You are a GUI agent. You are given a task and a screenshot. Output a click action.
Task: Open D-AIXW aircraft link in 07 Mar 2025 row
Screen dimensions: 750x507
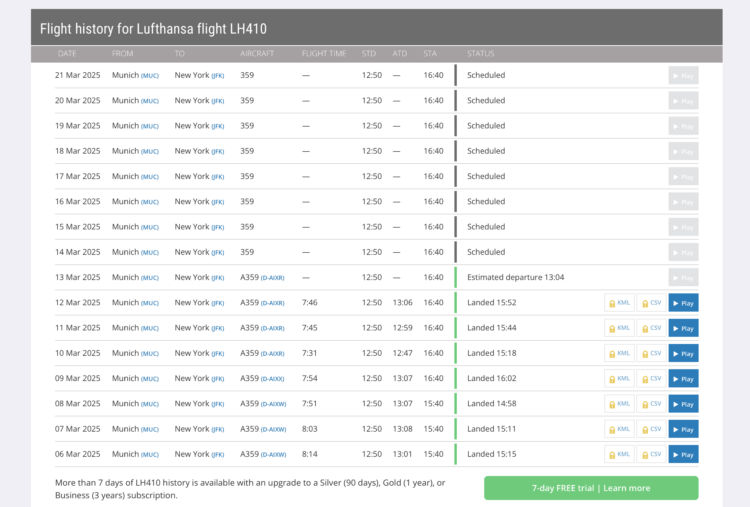(x=274, y=430)
